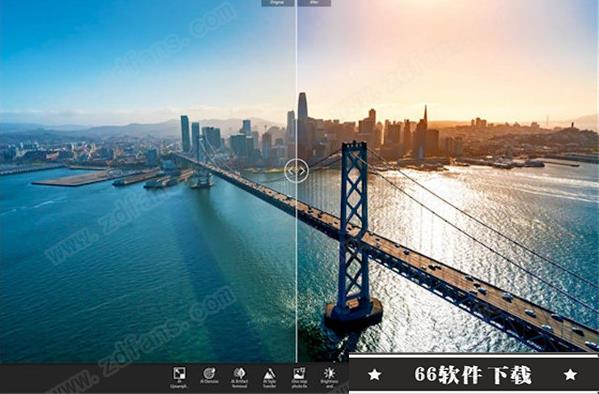Click the left star on the banner
The height and width of the screenshot is (394, 599).
click(374, 375)
